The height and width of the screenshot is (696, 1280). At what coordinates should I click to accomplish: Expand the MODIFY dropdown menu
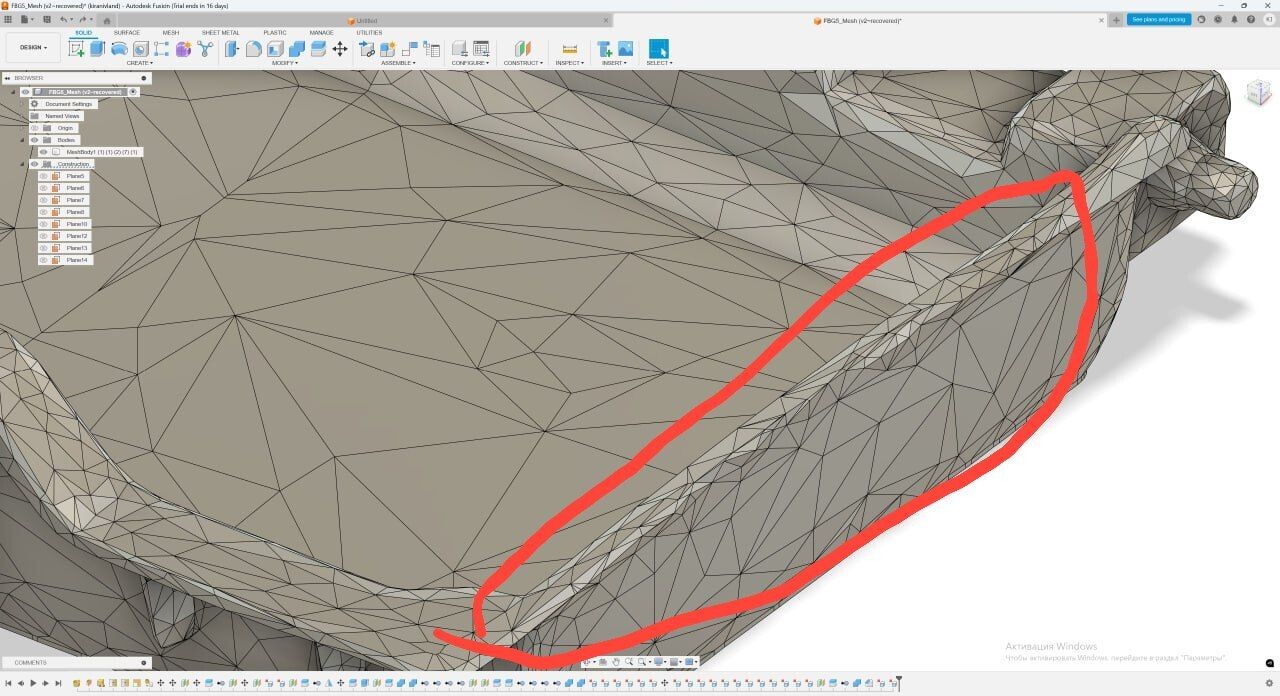coord(284,63)
